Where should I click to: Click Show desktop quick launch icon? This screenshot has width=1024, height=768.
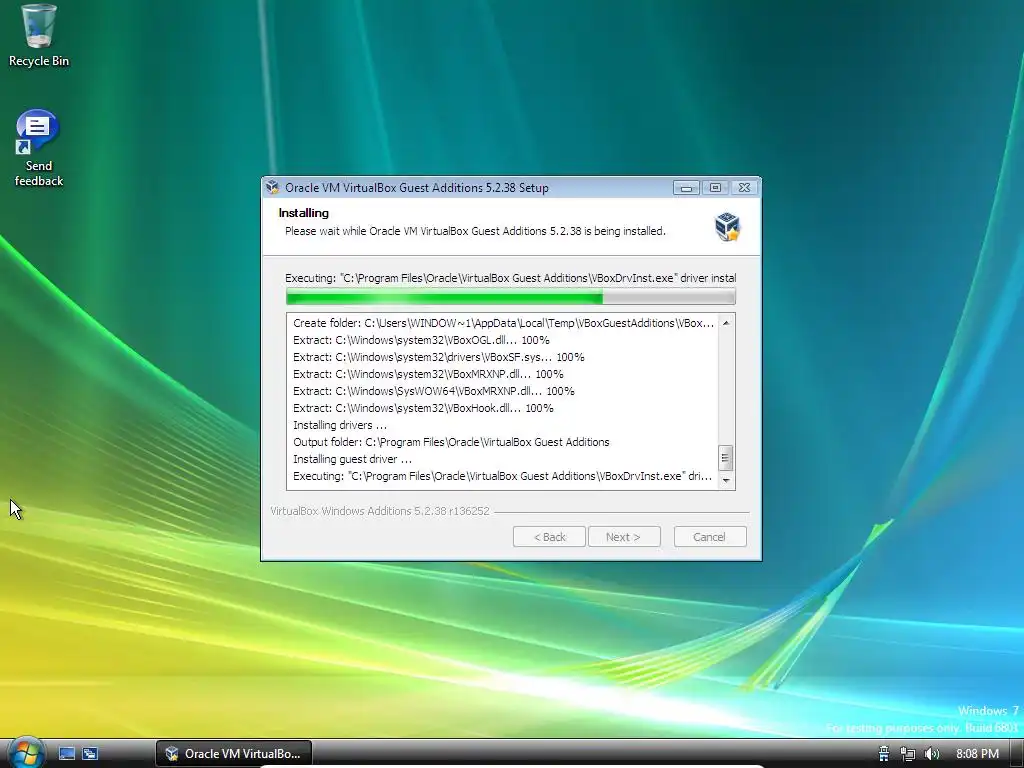click(67, 753)
